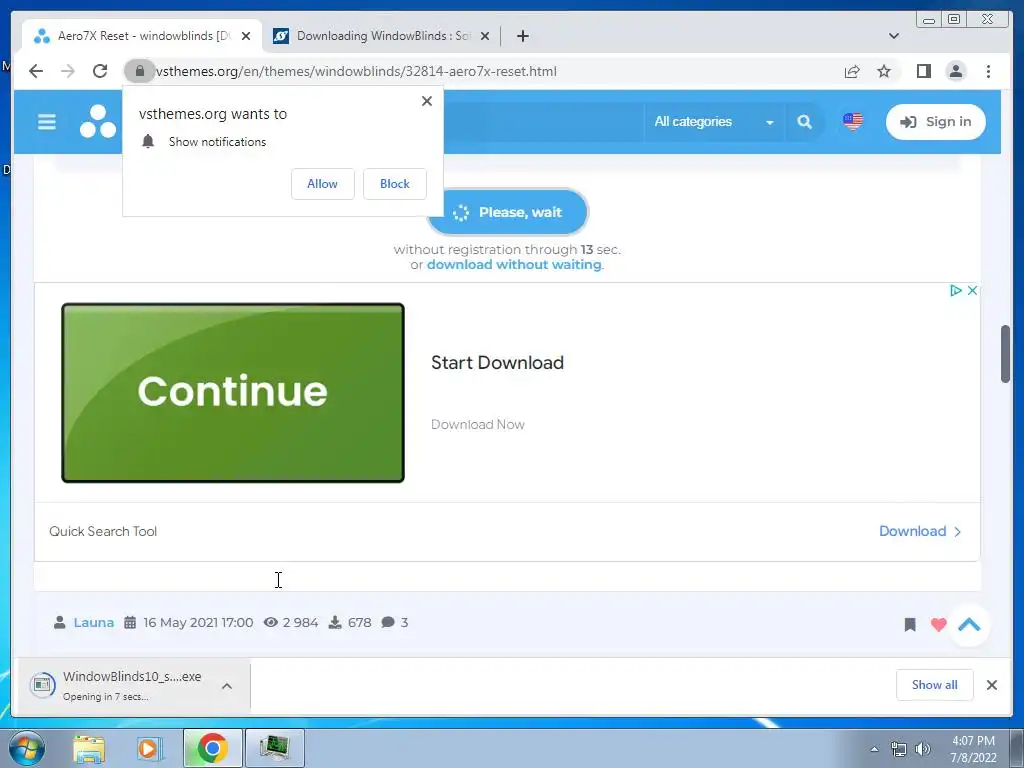Screen dimensions: 1024x768
Task: Click Please, wait download button
Action: (507, 212)
